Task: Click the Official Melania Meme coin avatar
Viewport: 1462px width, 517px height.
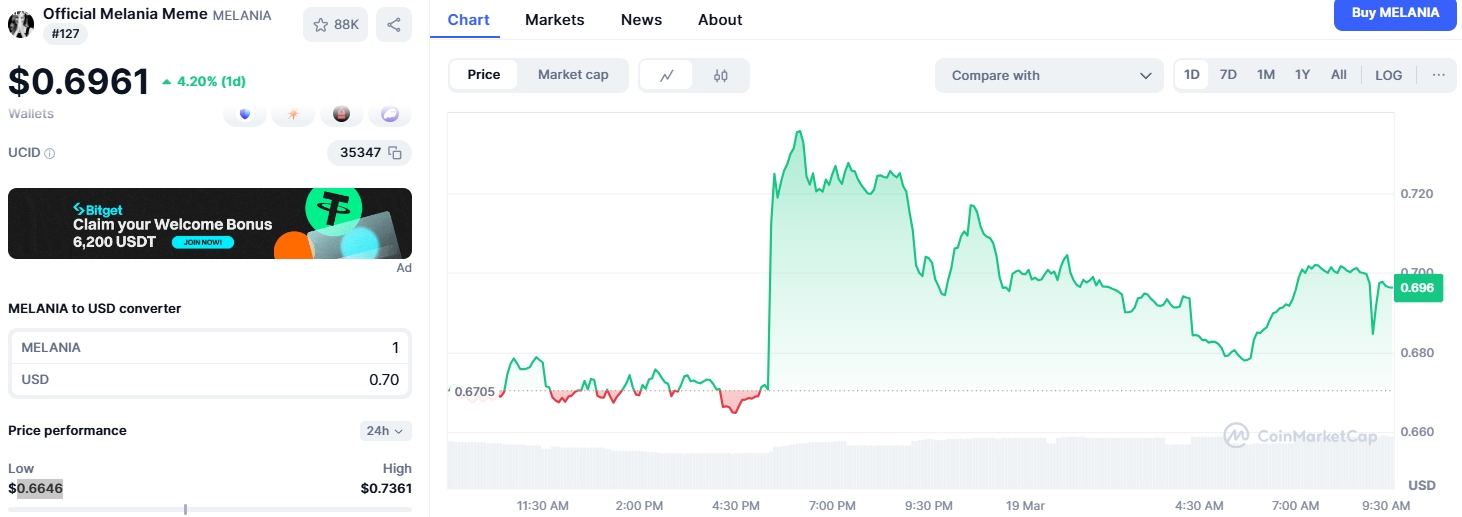Action: tap(21, 24)
